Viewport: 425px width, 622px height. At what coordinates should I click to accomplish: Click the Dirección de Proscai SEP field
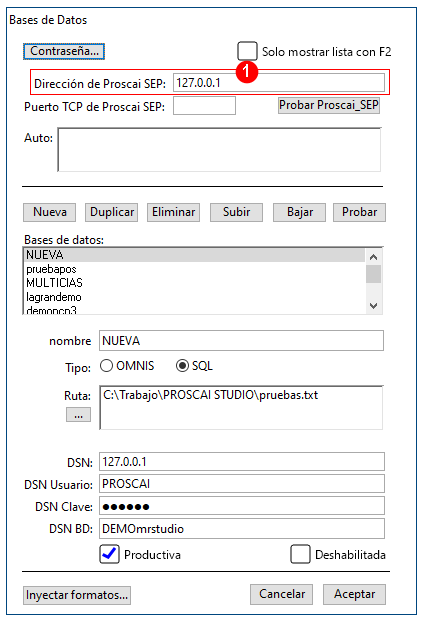pyautogui.click(x=279, y=83)
